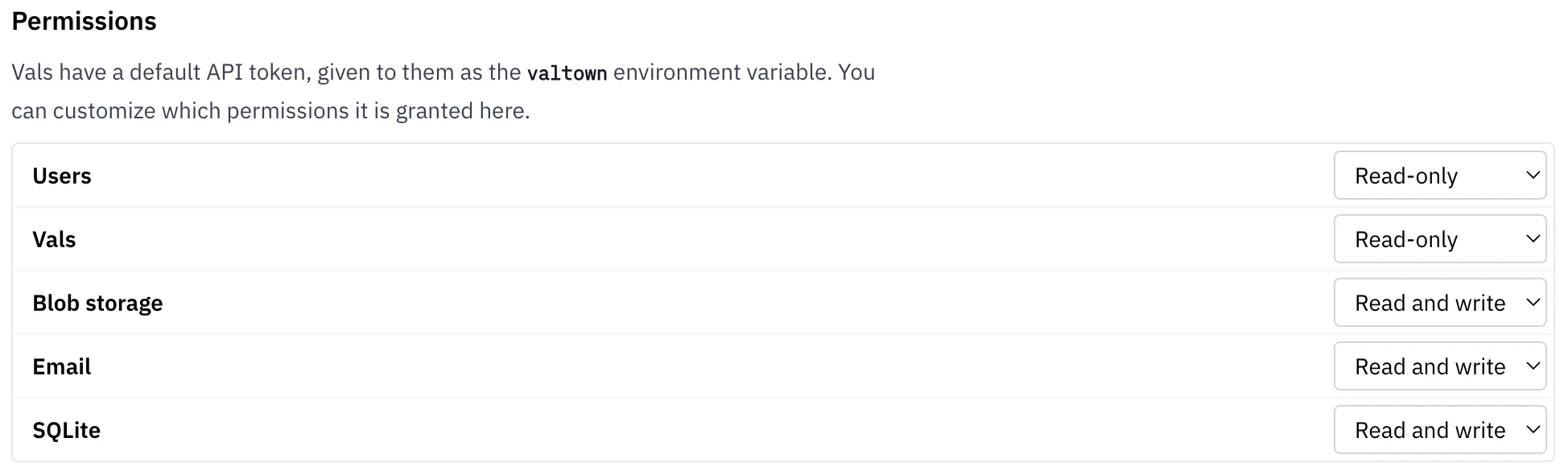The width and height of the screenshot is (1568, 475).
Task: Hit the SQLite dropdown chevron icon
Action: (1533, 429)
